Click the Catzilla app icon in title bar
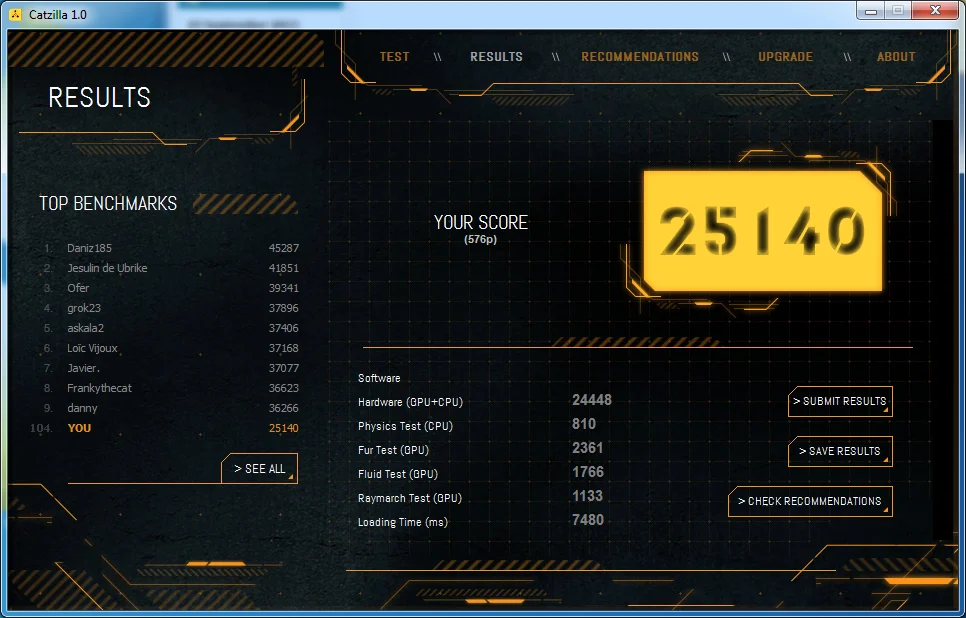Image resolution: width=966 pixels, height=618 pixels. tap(15, 14)
